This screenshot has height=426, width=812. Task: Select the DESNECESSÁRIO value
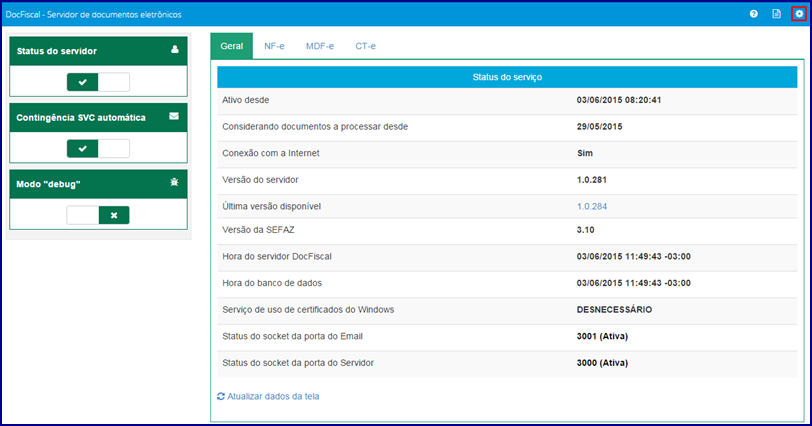pyautogui.click(x=614, y=310)
